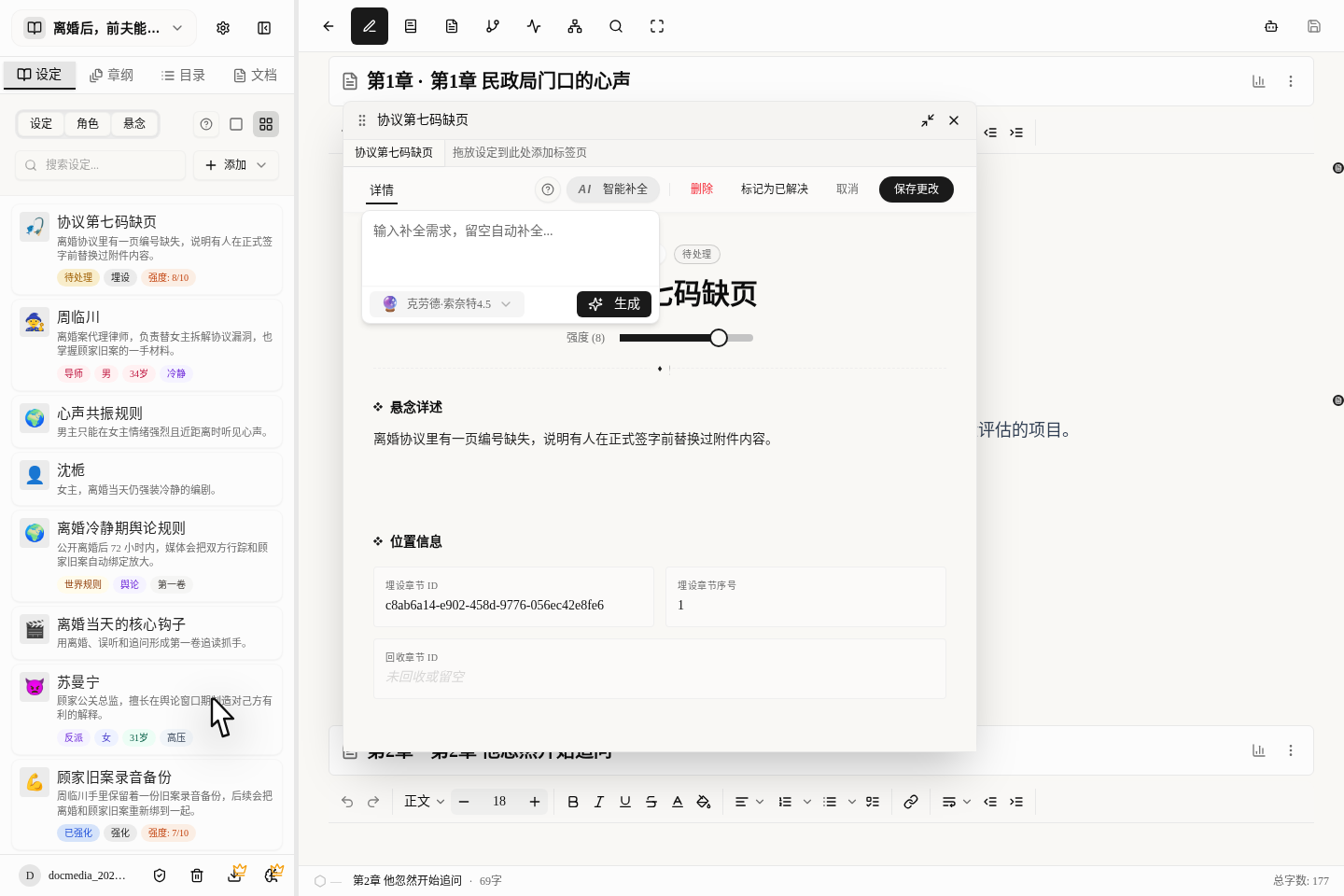The image size is (1344, 896).
Task: Select the 角色 filter tab
Action: coord(88,123)
